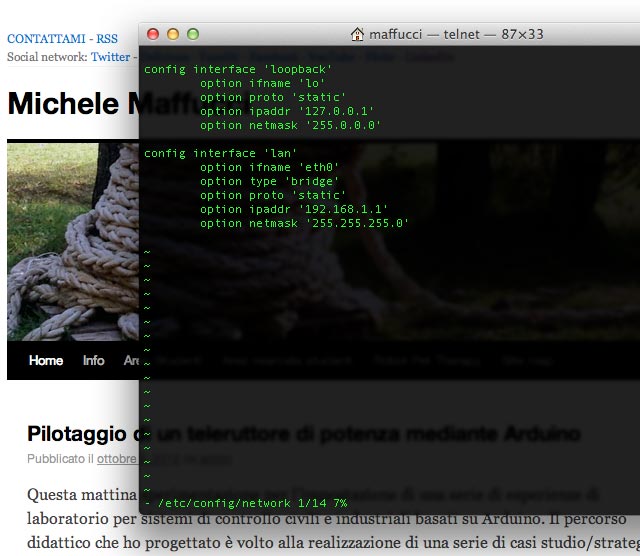Click the 'ottobre' publication date link
The image size is (640, 556).
click(116, 459)
